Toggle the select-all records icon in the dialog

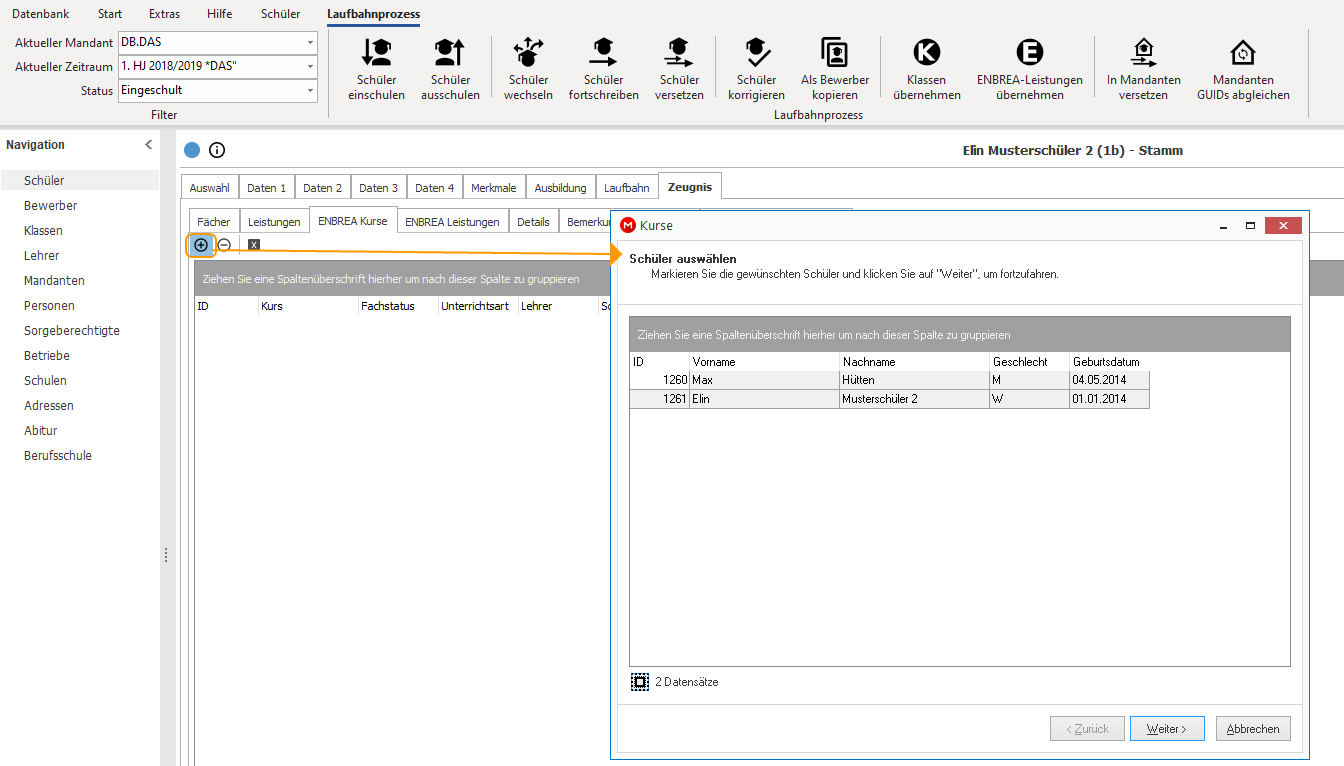[x=640, y=682]
